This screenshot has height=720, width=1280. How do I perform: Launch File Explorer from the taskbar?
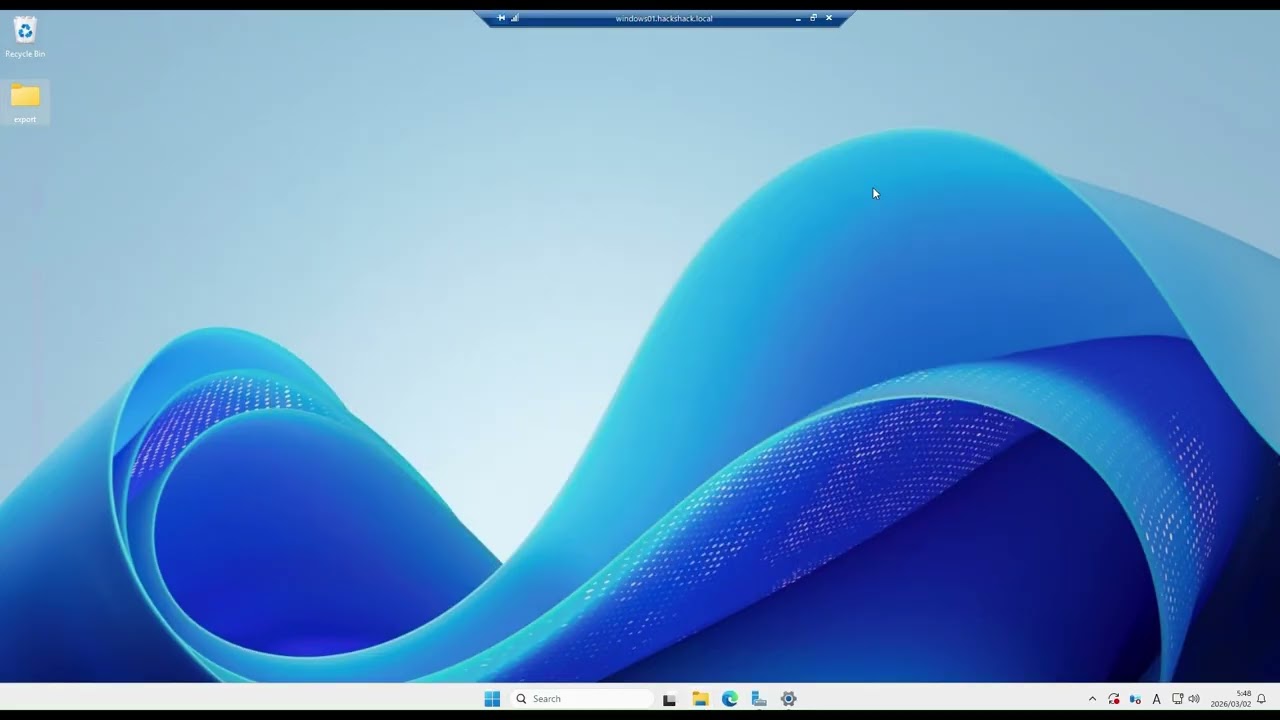[700, 699]
